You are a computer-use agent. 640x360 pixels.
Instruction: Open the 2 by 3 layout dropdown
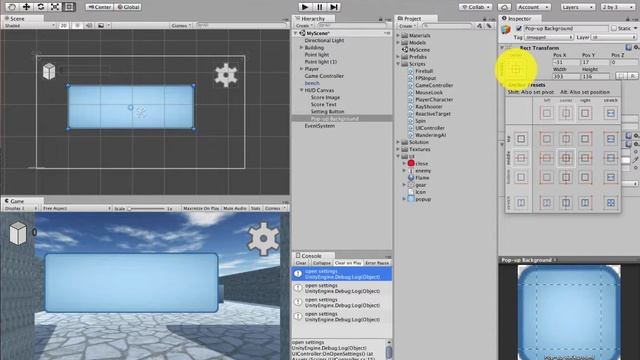point(618,7)
